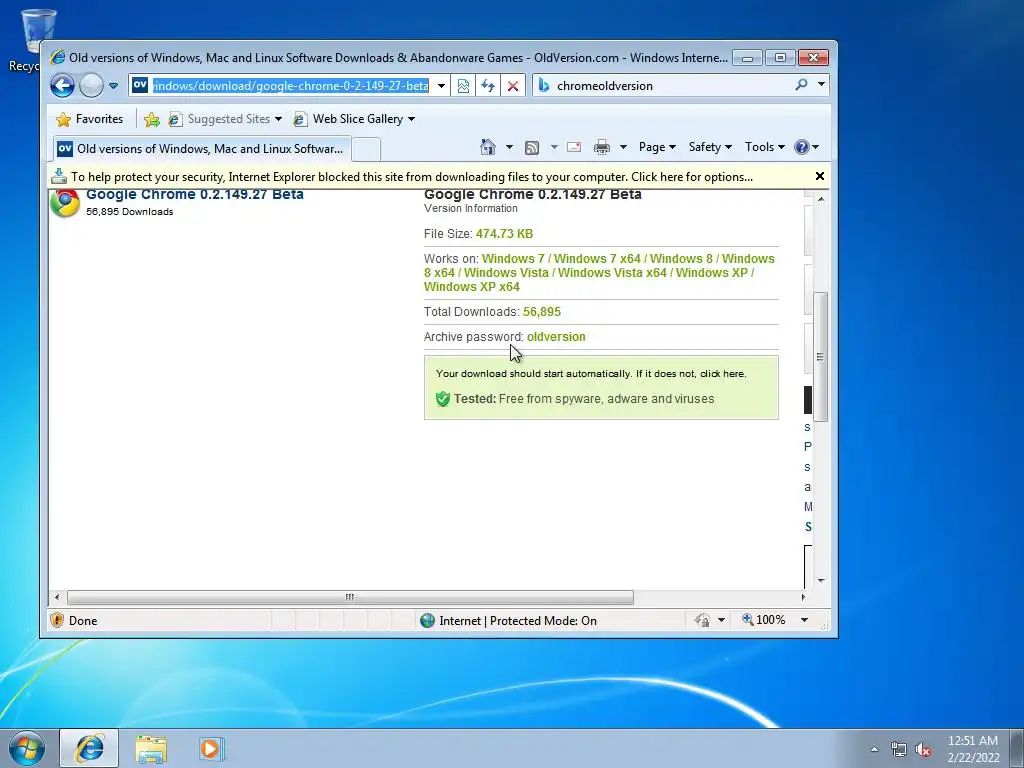This screenshot has width=1024, height=768.
Task: Open the search provider dropdown arrow
Action: [821, 84]
